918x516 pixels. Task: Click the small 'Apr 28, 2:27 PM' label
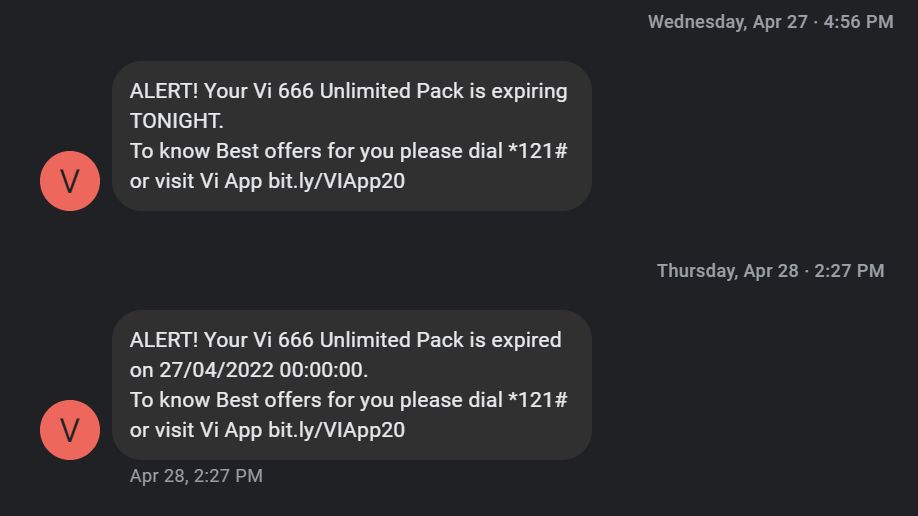click(x=196, y=476)
